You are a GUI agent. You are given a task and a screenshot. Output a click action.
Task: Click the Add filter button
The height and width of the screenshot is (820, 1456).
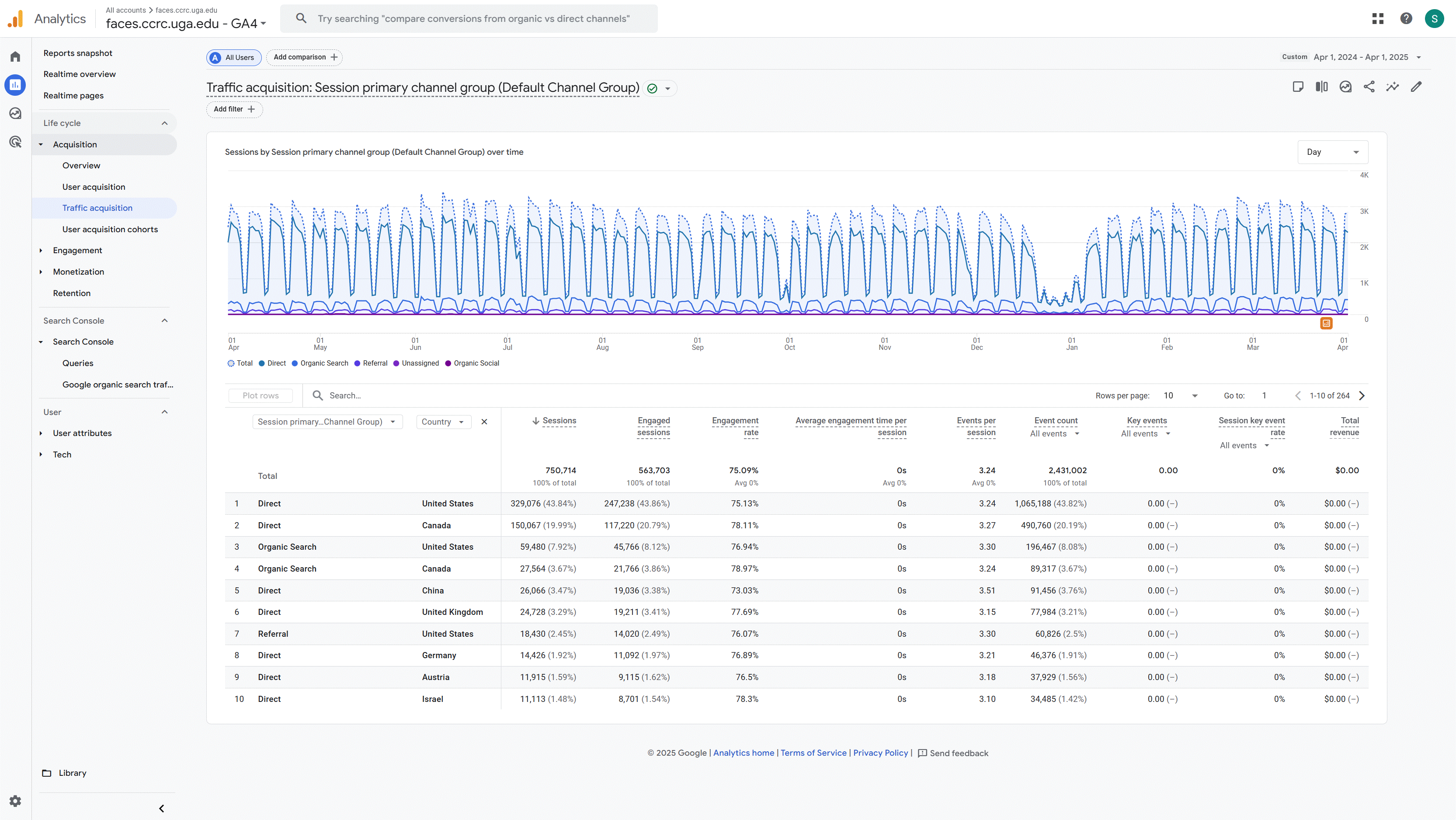tap(234, 109)
